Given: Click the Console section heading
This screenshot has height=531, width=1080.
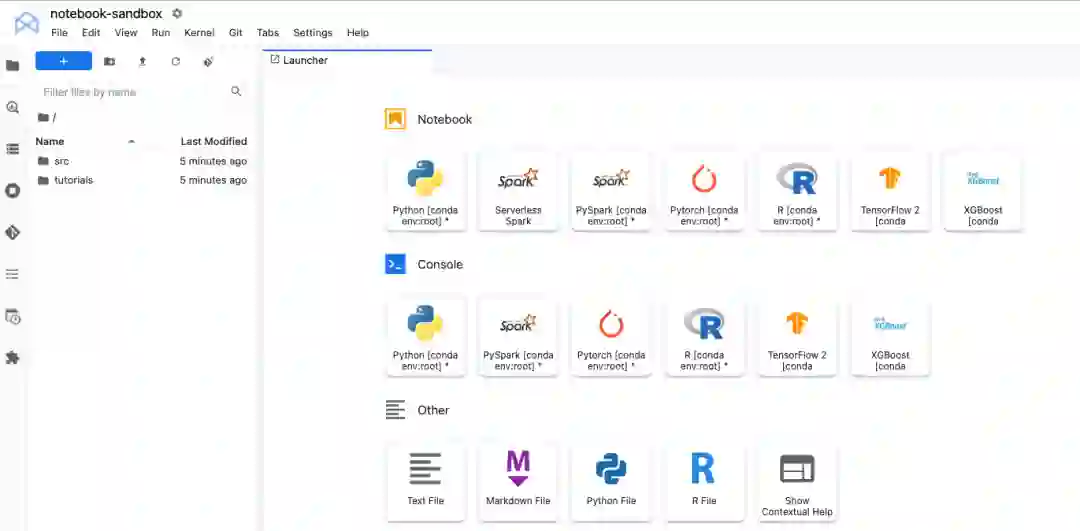Looking at the screenshot, I should pyautogui.click(x=439, y=264).
